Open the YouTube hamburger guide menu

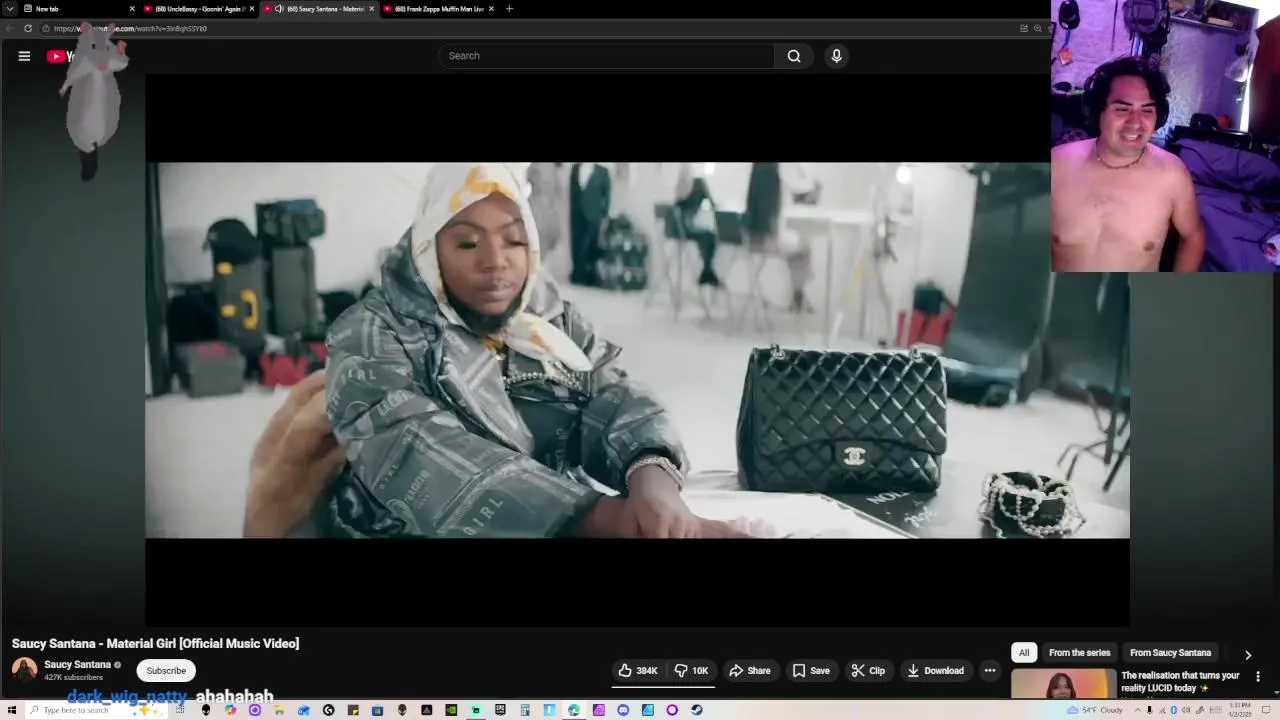24,56
